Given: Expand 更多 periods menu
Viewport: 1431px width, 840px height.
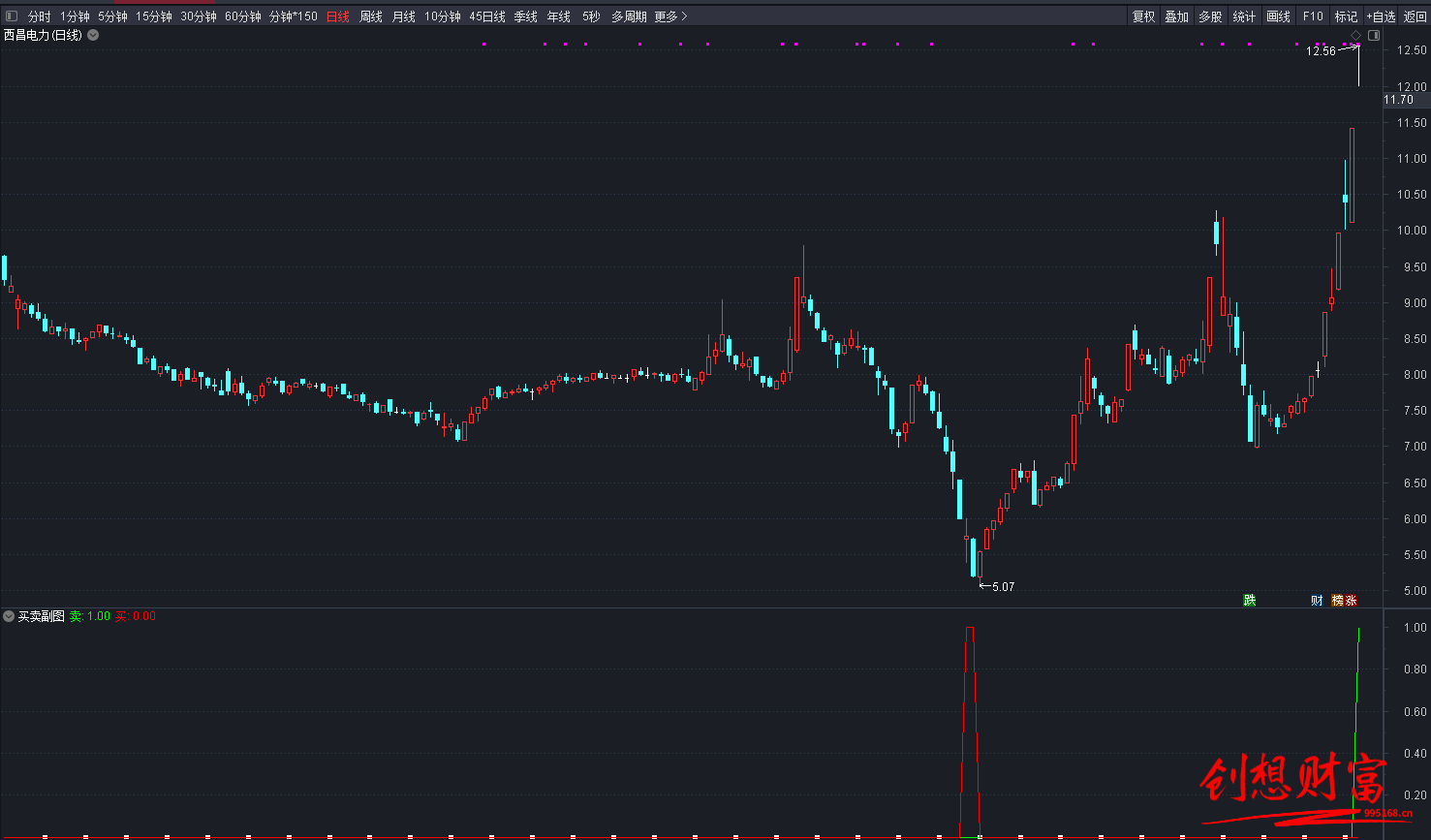Looking at the screenshot, I should point(670,16).
